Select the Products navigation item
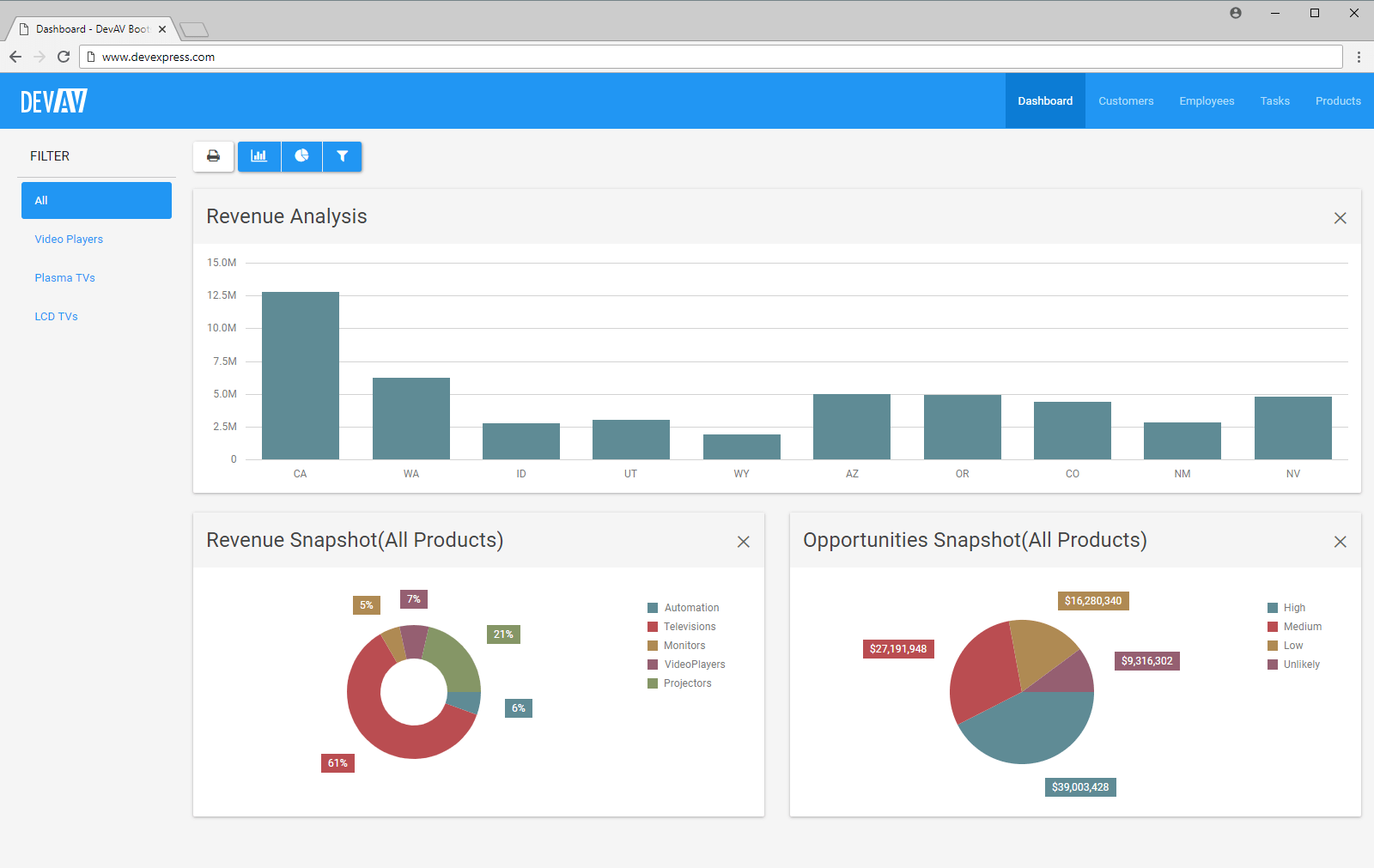1374x868 pixels. click(x=1337, y=100)
